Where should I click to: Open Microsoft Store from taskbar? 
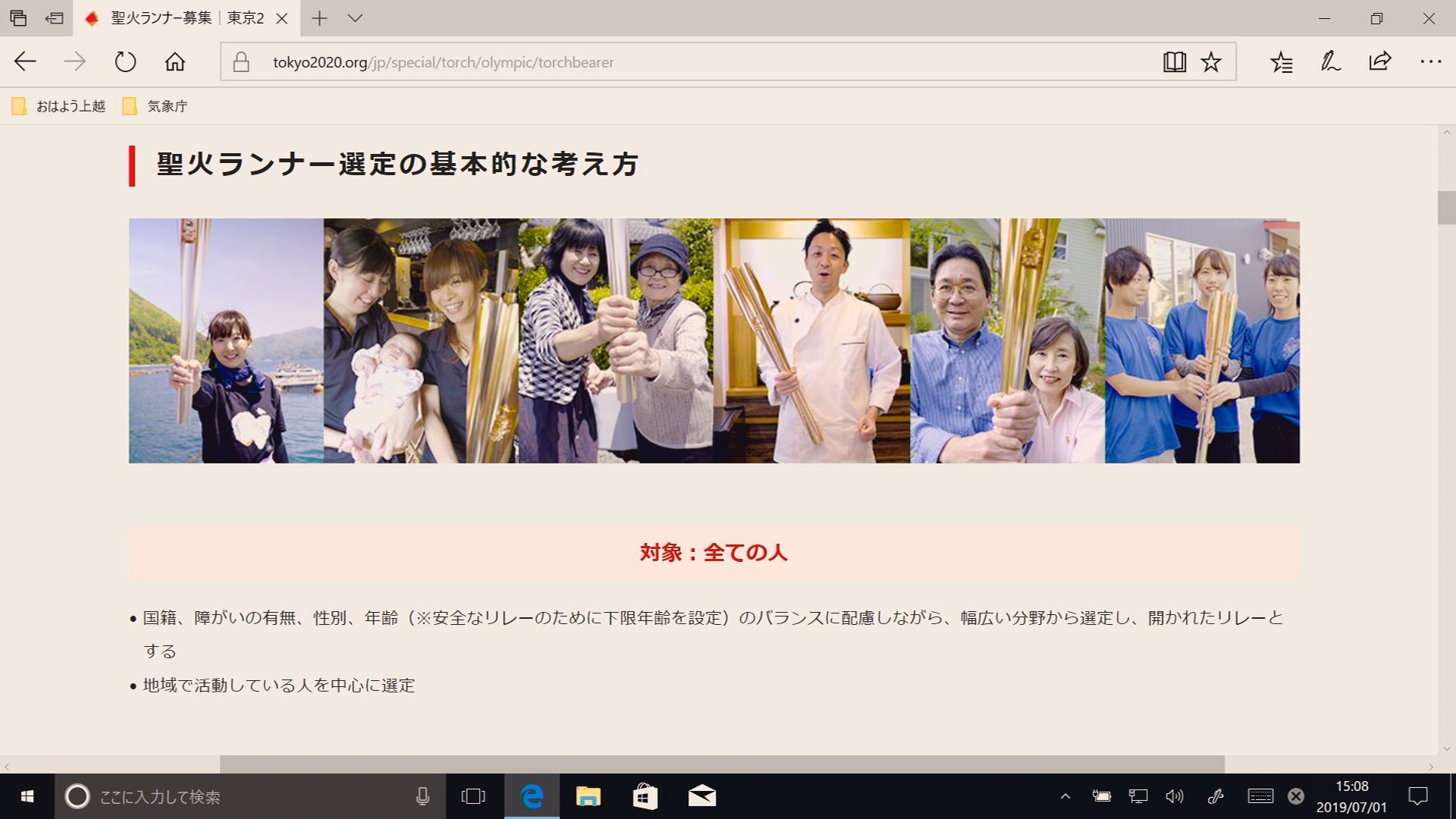point(645,796)
